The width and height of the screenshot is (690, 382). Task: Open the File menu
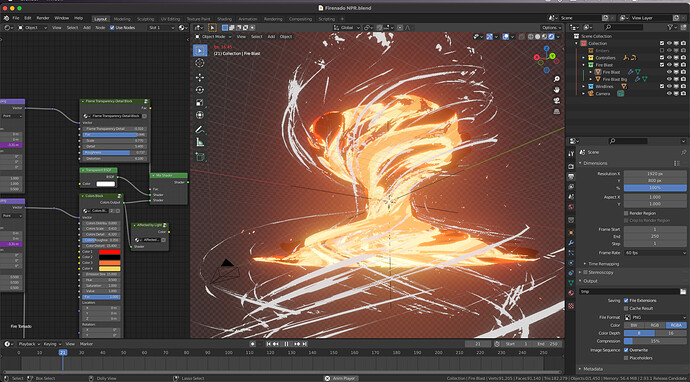16,18
